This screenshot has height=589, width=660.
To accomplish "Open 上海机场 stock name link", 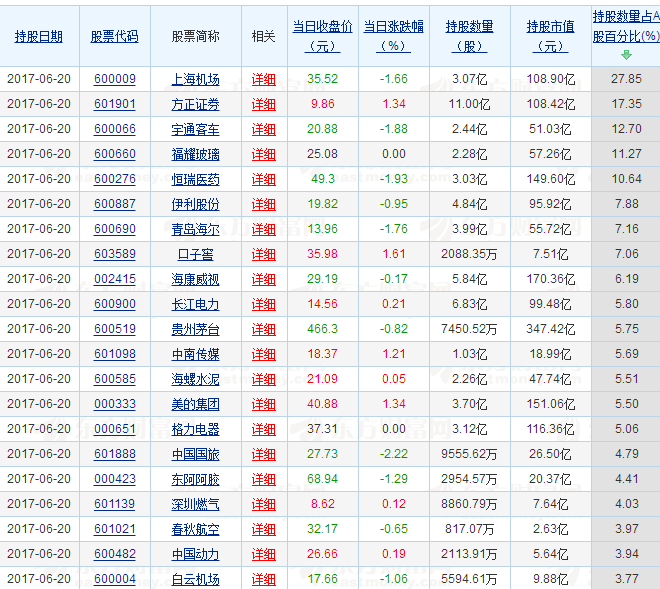I will tap(195, 79).
